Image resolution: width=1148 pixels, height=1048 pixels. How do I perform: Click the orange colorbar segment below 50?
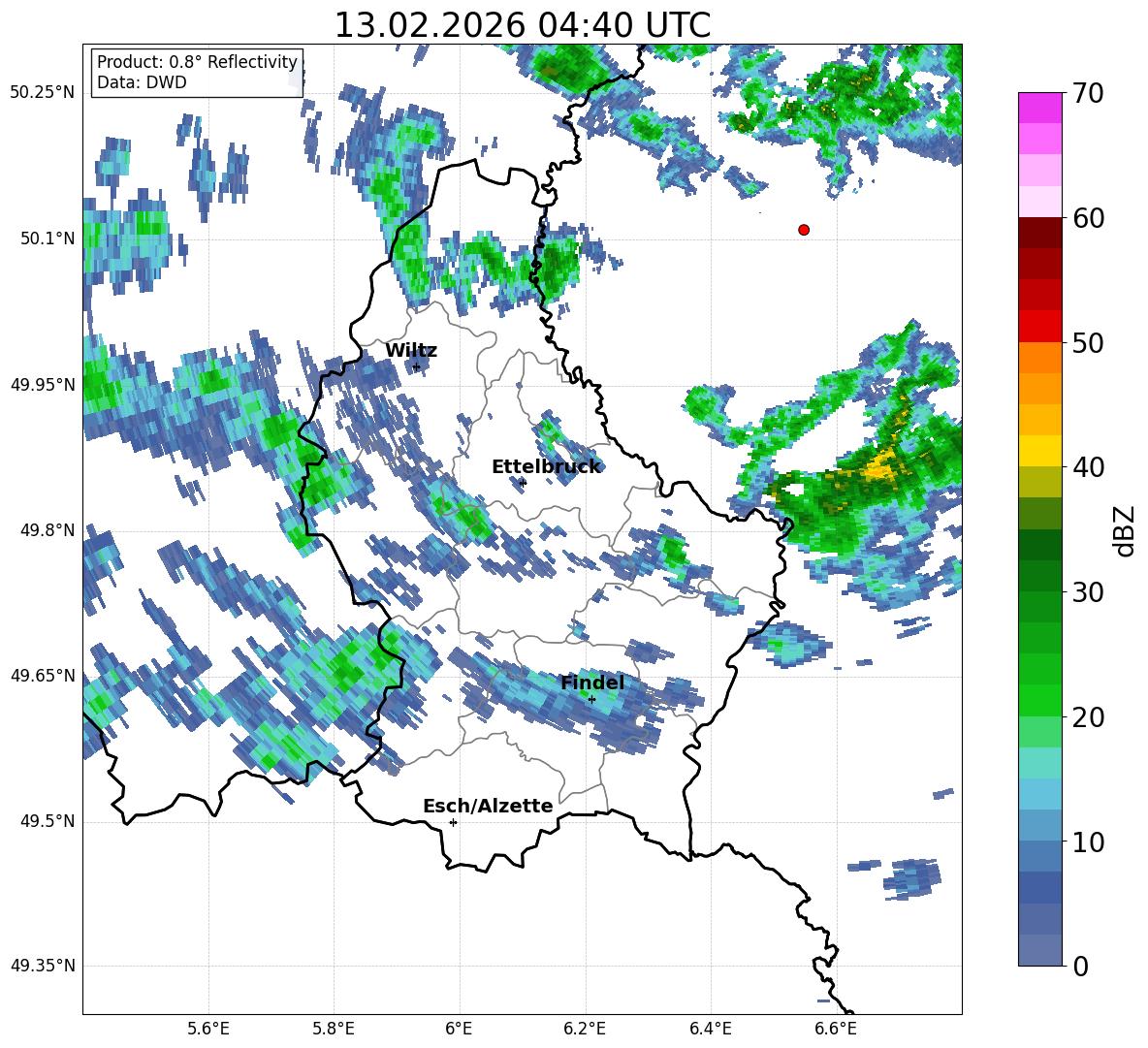[x=1039, y=358]
